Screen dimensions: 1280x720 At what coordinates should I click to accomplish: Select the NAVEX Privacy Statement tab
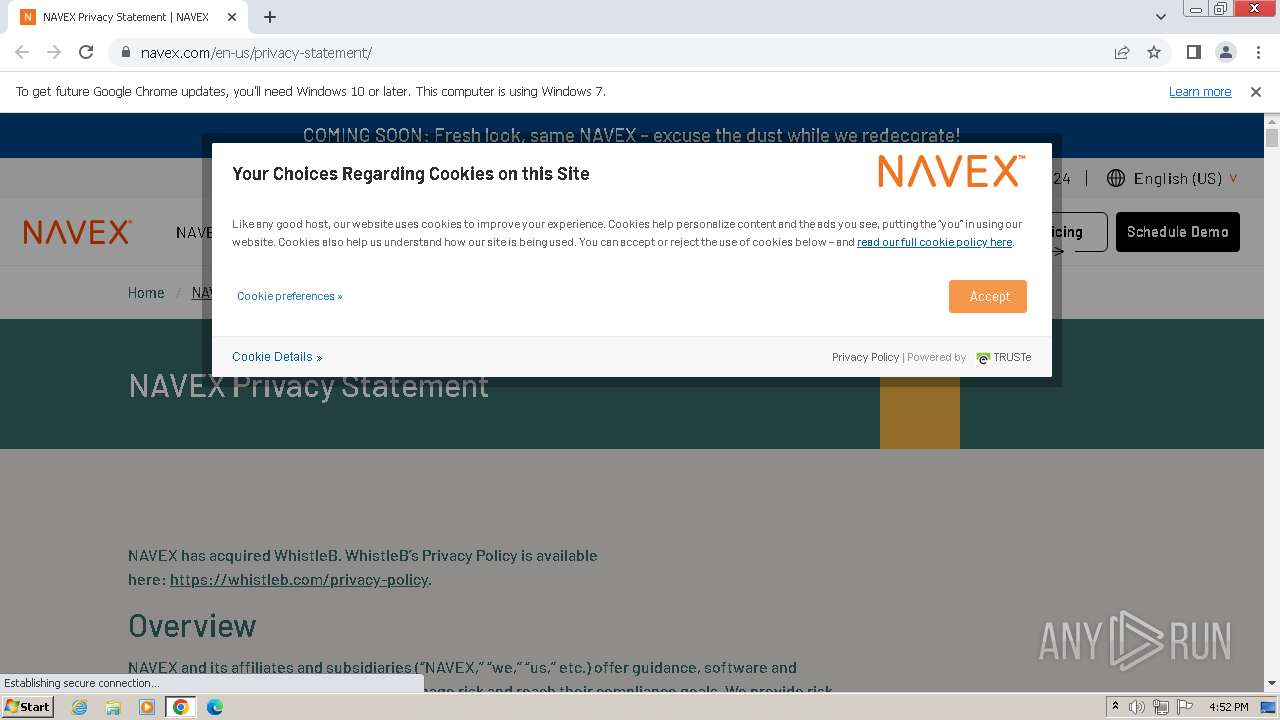[130, 17]
